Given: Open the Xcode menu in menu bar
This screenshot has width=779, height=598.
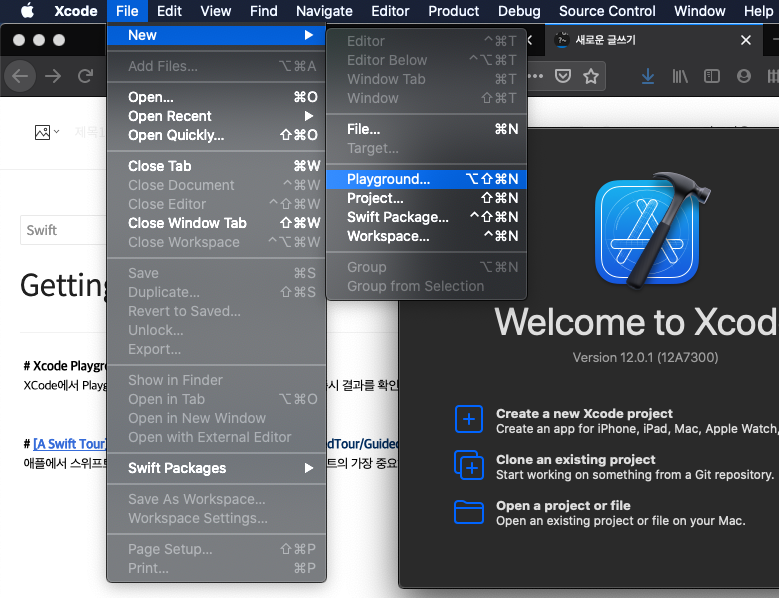Looking at the screenshot, I should pyautogui.click(x=76, y=10).
